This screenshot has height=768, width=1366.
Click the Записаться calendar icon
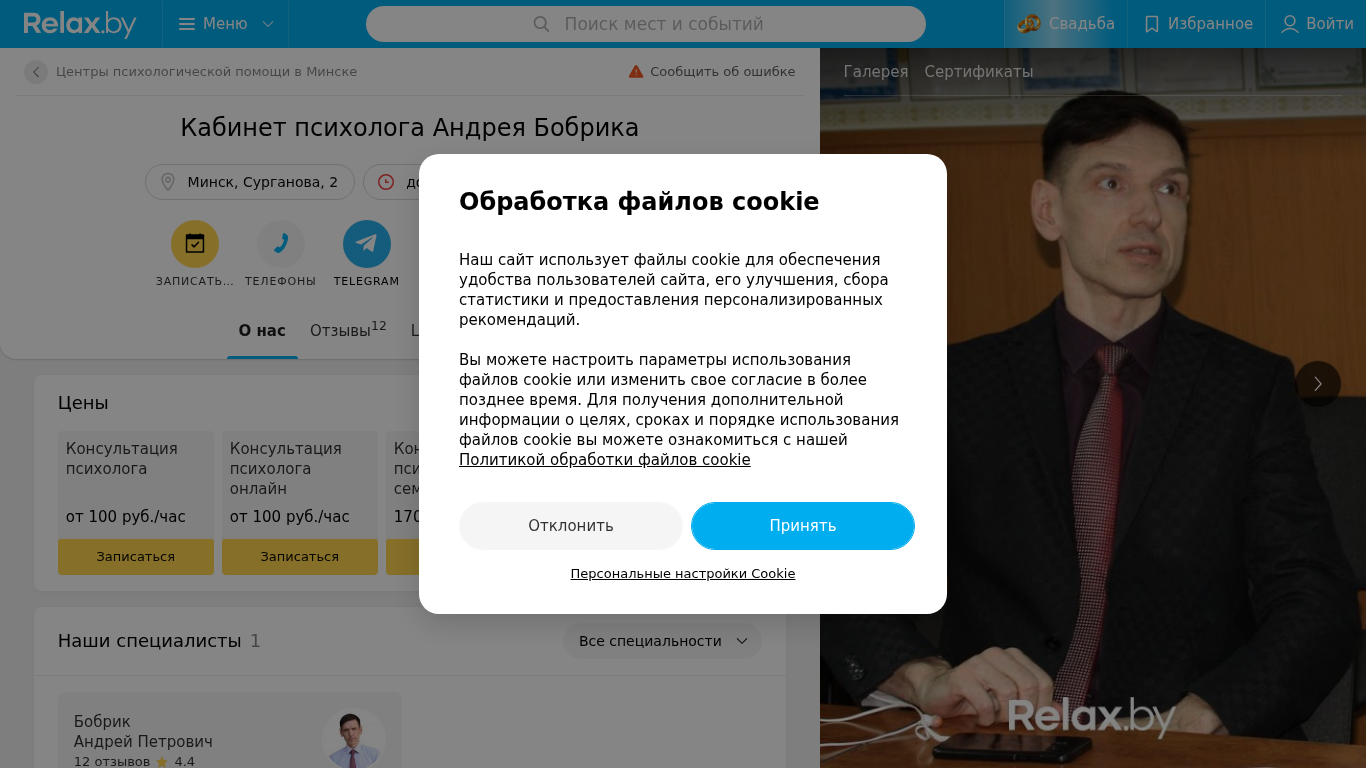(x=195, y=244)
